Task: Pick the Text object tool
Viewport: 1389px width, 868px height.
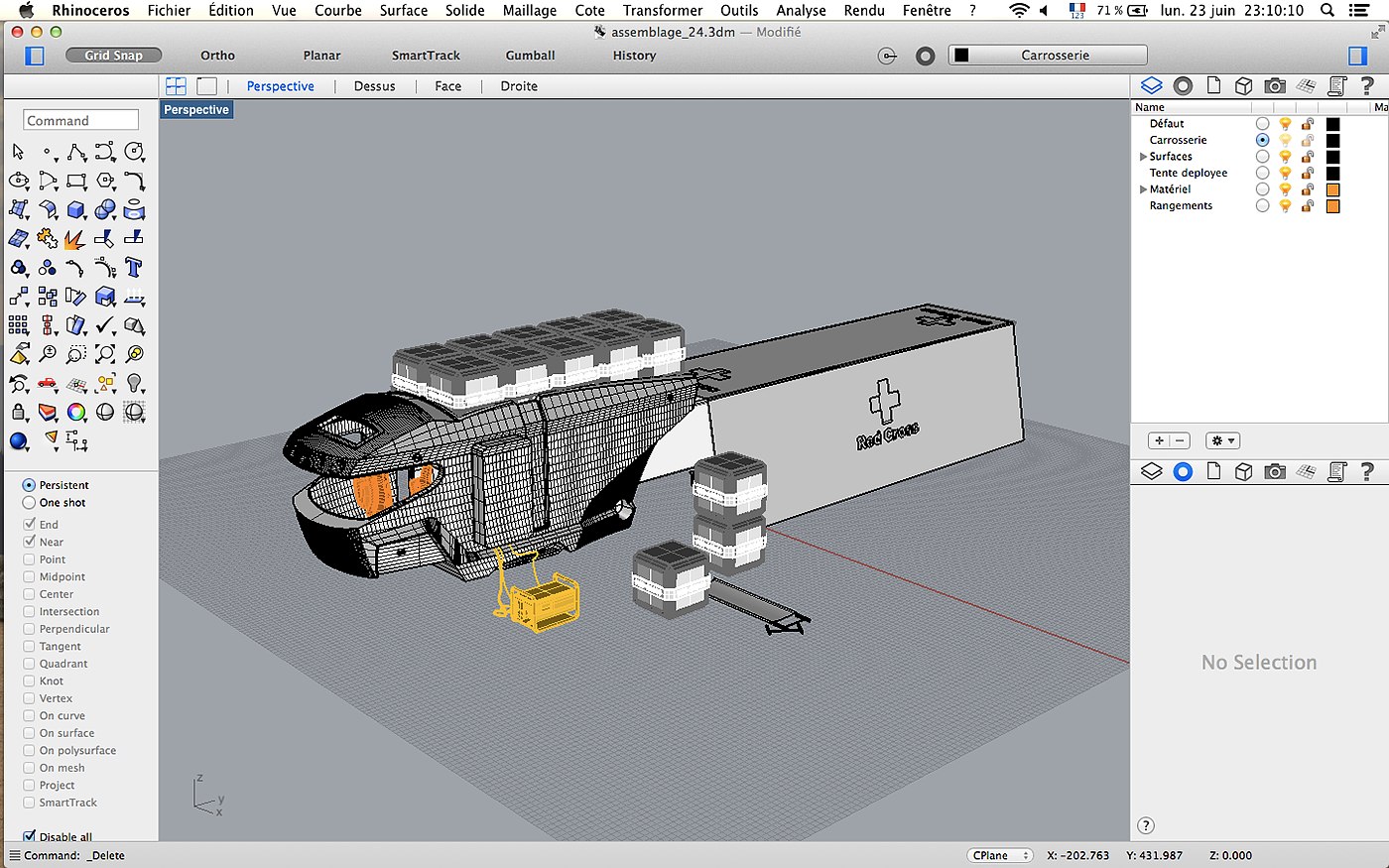Action: [x=134, y=268]
